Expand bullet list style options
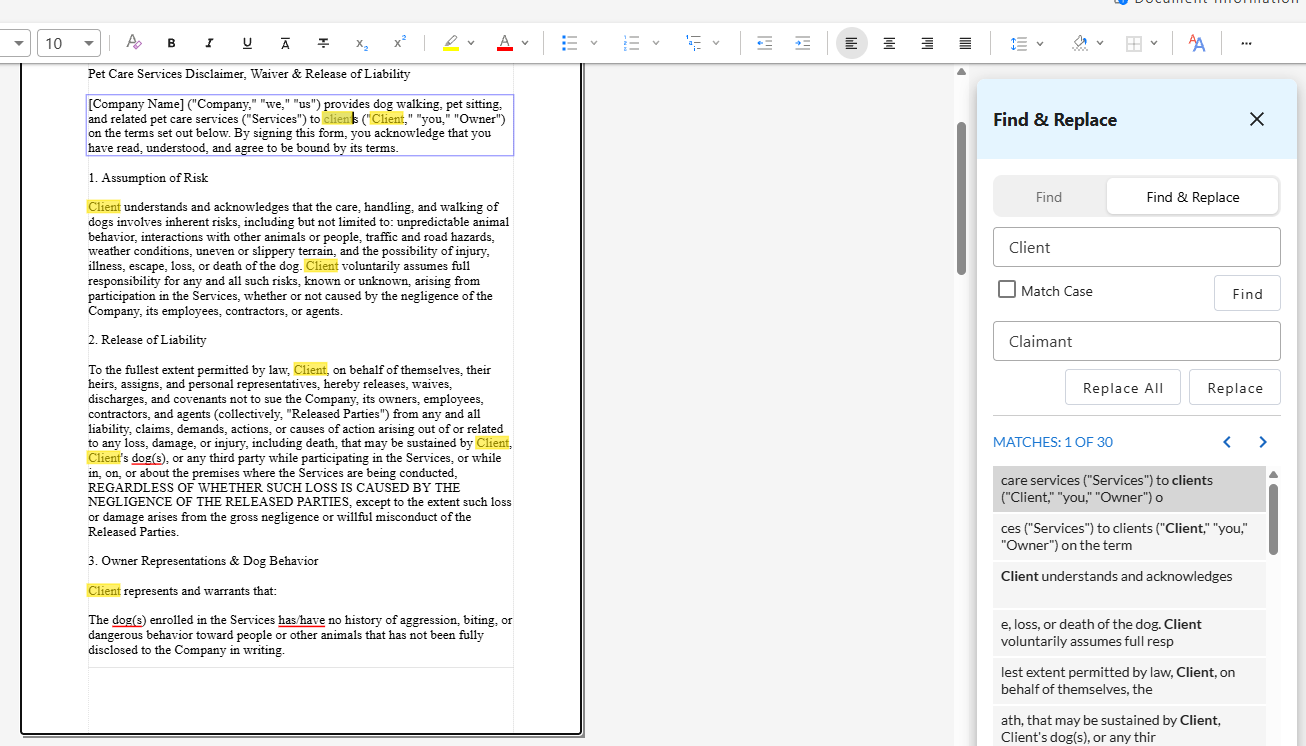 click(594, 43)
